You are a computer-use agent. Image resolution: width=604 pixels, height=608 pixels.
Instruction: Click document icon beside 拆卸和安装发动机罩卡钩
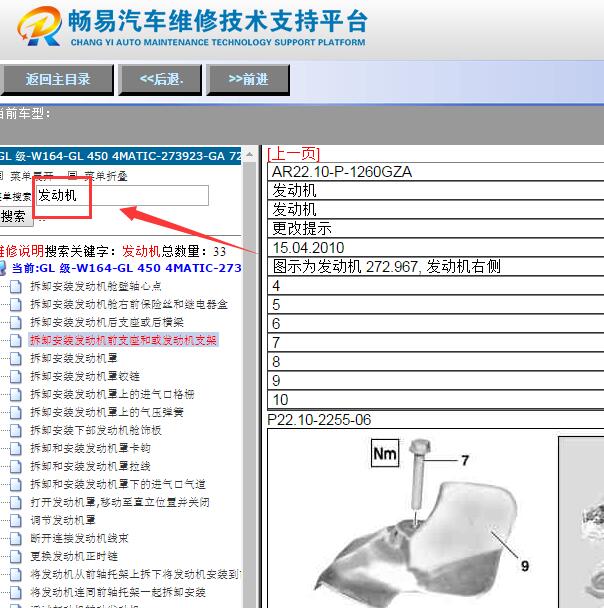pyautogui.click(x=16, y=448)
